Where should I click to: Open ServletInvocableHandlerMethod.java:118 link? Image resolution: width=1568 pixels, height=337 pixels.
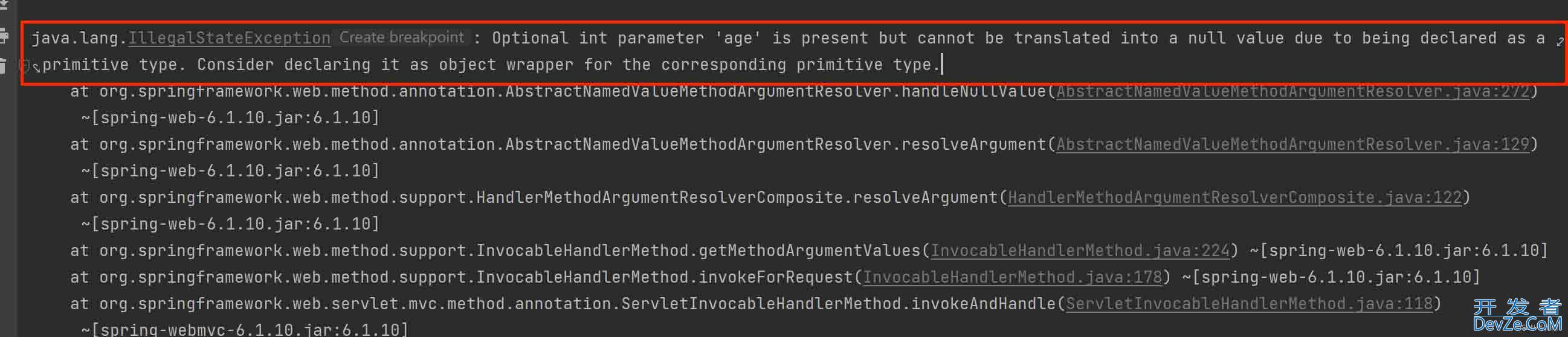click(x=1249, y=304)
